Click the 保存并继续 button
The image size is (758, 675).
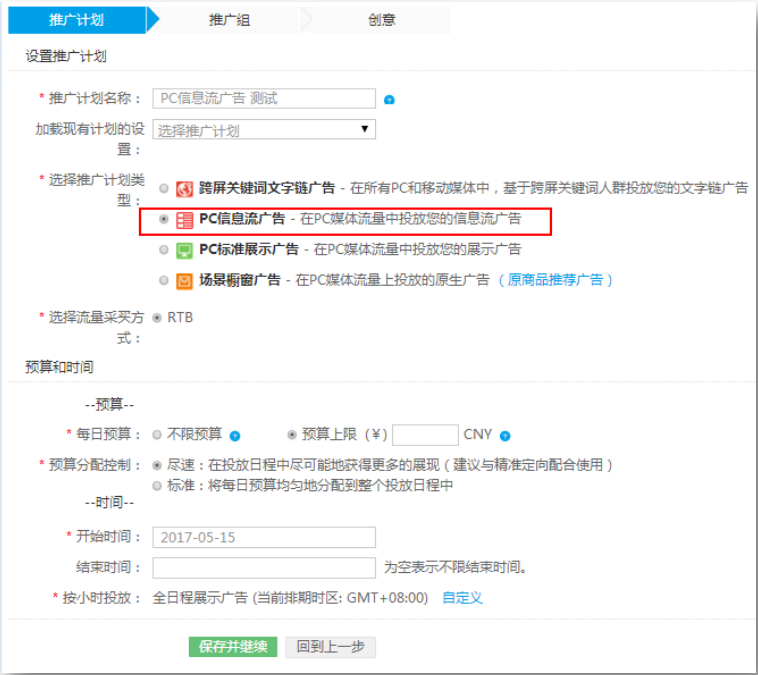232,647
